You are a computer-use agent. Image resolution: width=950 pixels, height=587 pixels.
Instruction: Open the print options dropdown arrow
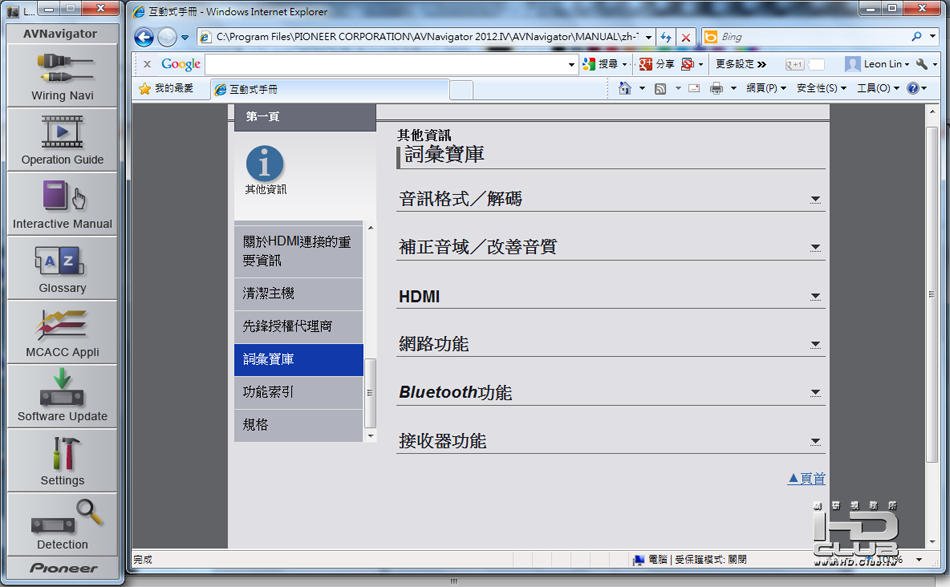coord(733,88)
